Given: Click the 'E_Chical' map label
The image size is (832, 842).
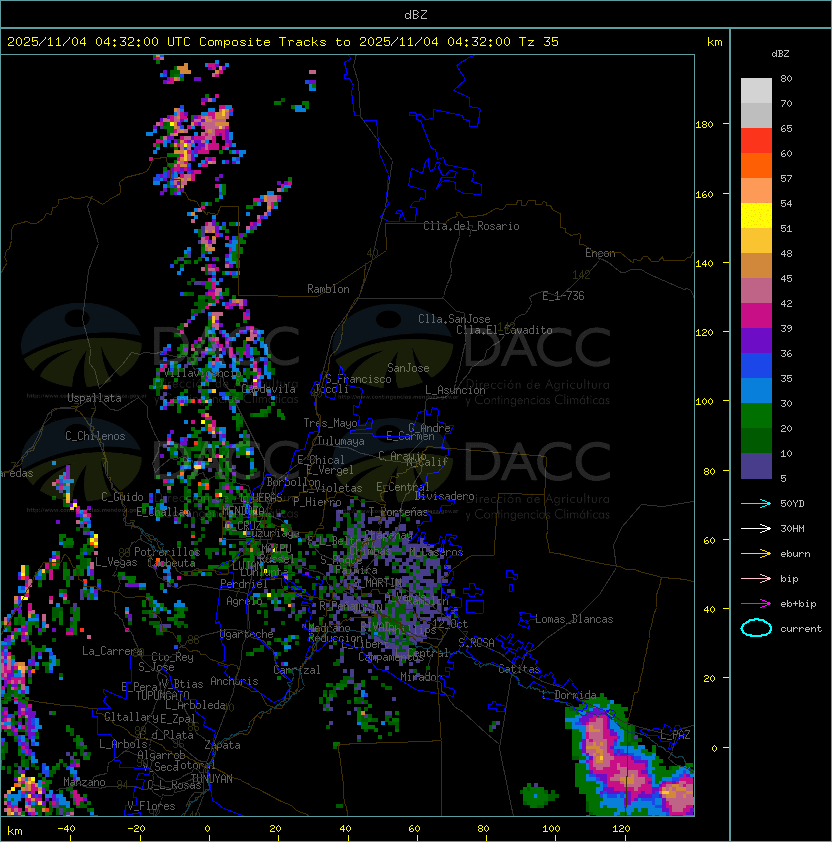Looking at the screenshot, I should tap(321, 460).
